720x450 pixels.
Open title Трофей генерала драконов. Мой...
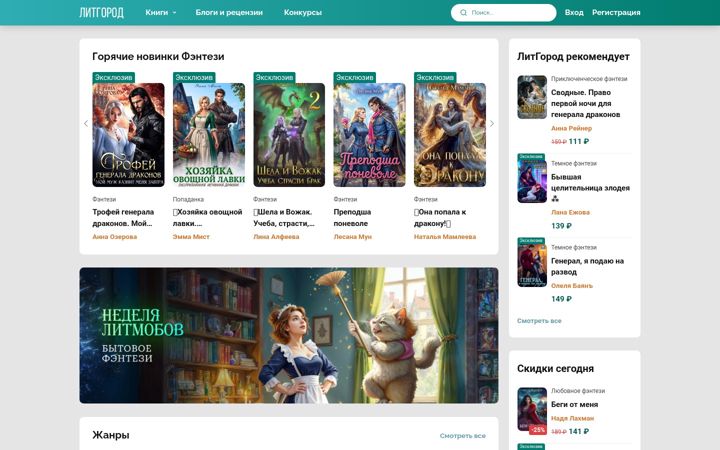click(123, 218)
